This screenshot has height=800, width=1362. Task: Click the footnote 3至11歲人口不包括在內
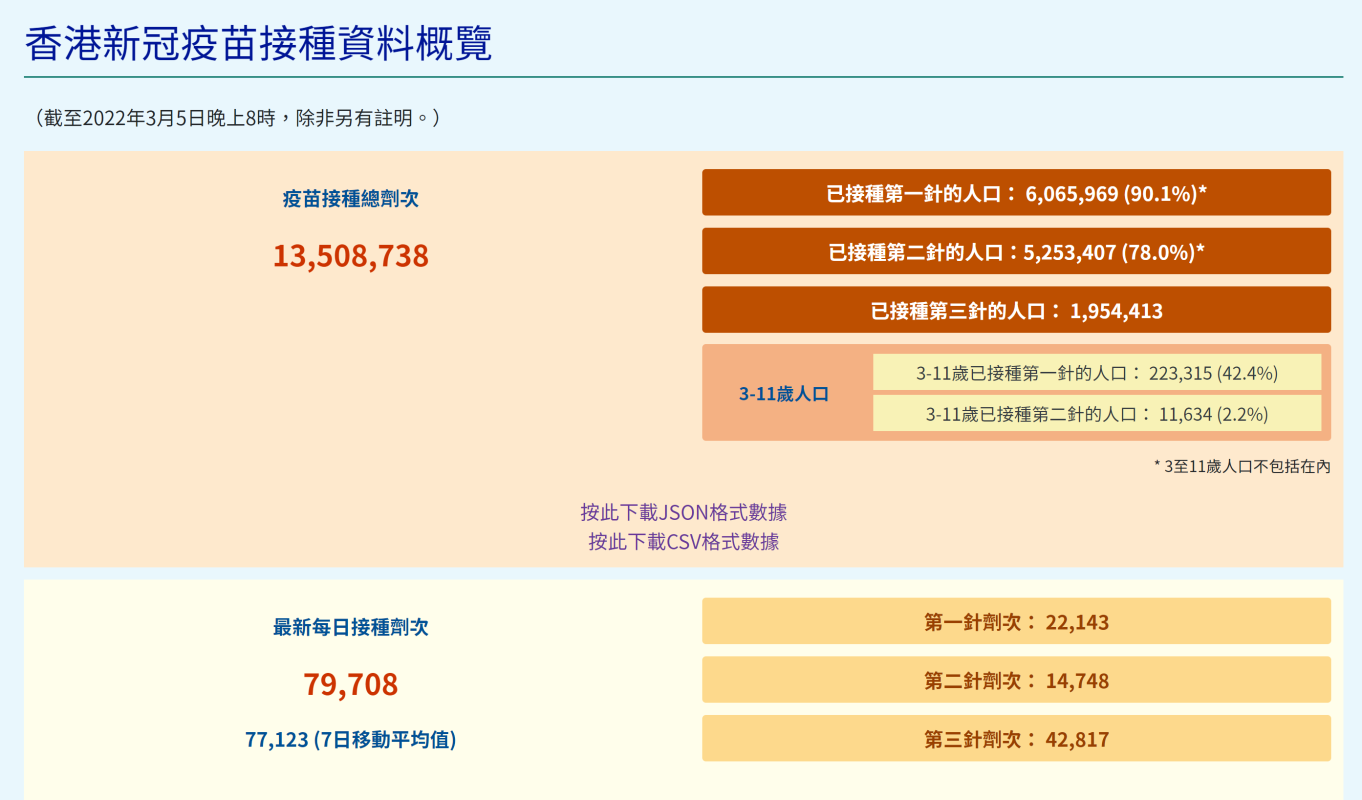1241,466
